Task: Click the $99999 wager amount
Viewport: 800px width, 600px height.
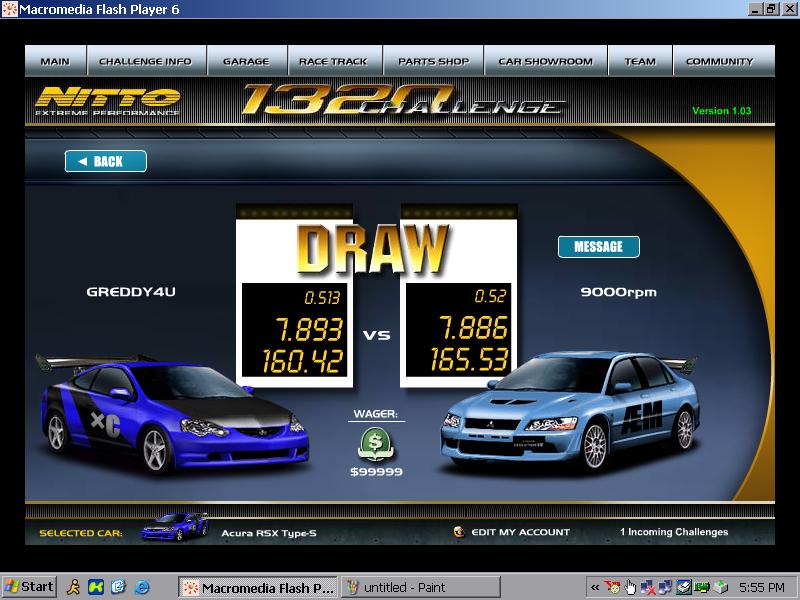Action: [377, 472]
